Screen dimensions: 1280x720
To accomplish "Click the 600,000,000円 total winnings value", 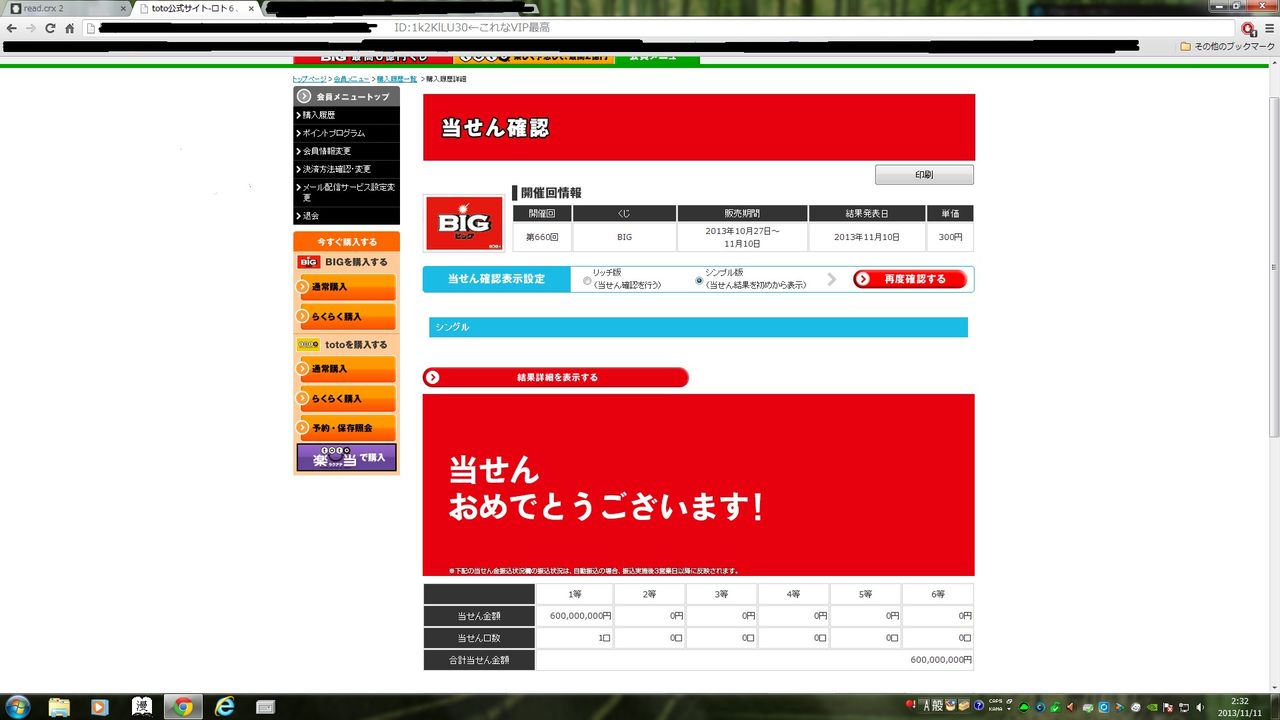I will coord(940,660).
